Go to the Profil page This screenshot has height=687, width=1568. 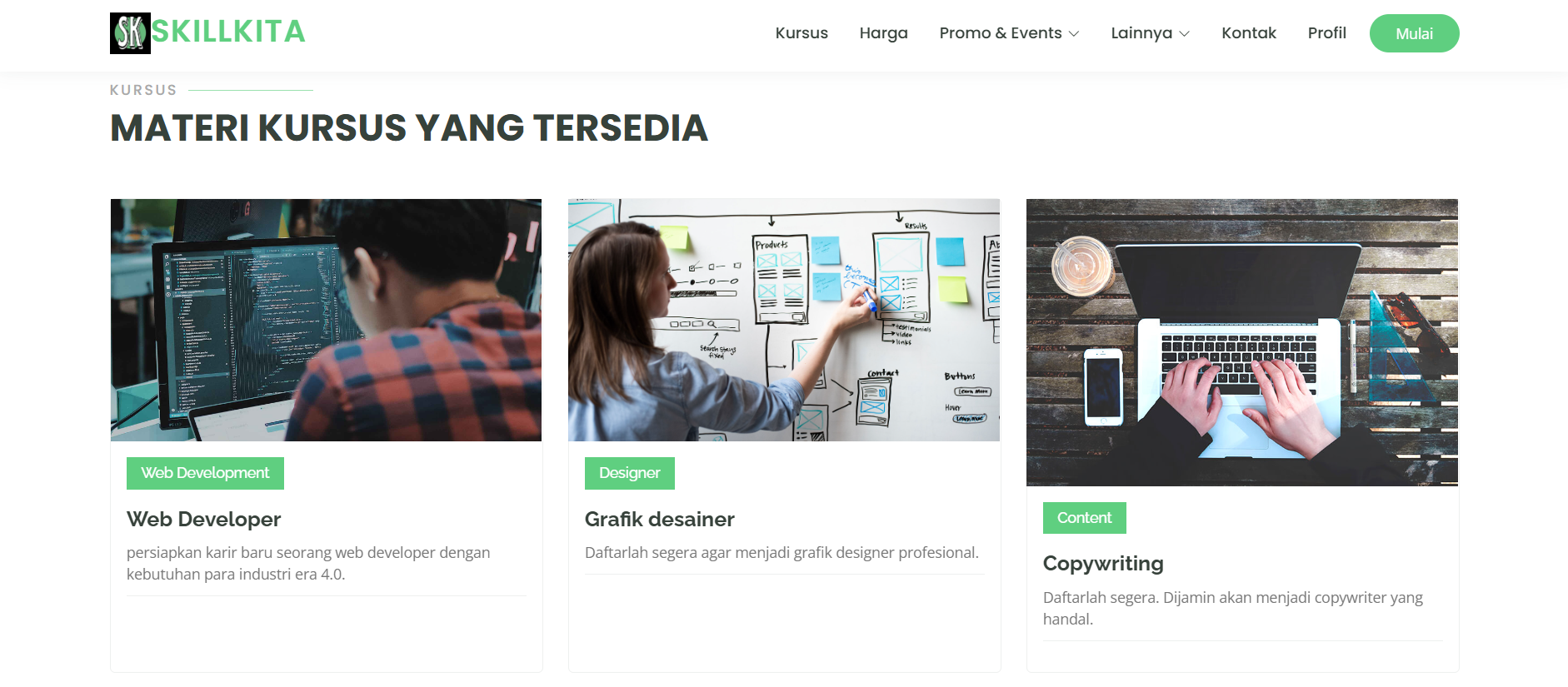[1326, 33]
